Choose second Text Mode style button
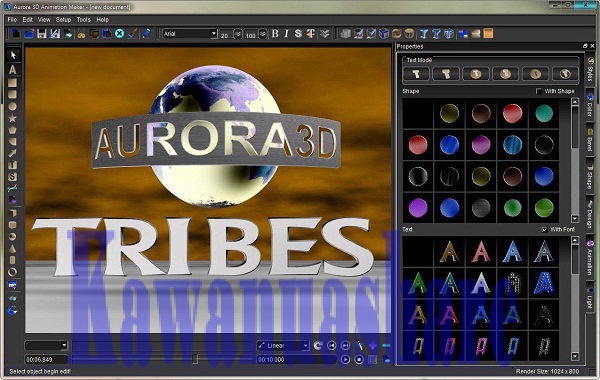 (x=446, y=74)
